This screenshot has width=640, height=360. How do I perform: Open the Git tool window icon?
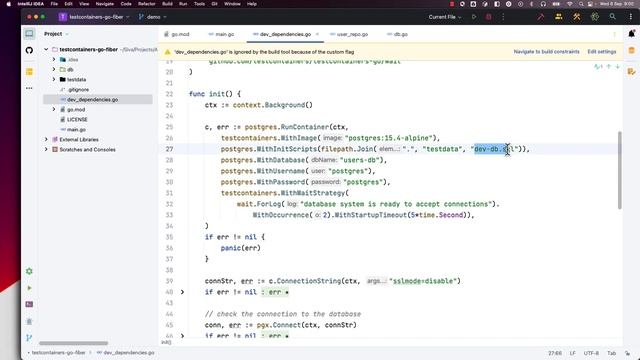pos(29,338)
